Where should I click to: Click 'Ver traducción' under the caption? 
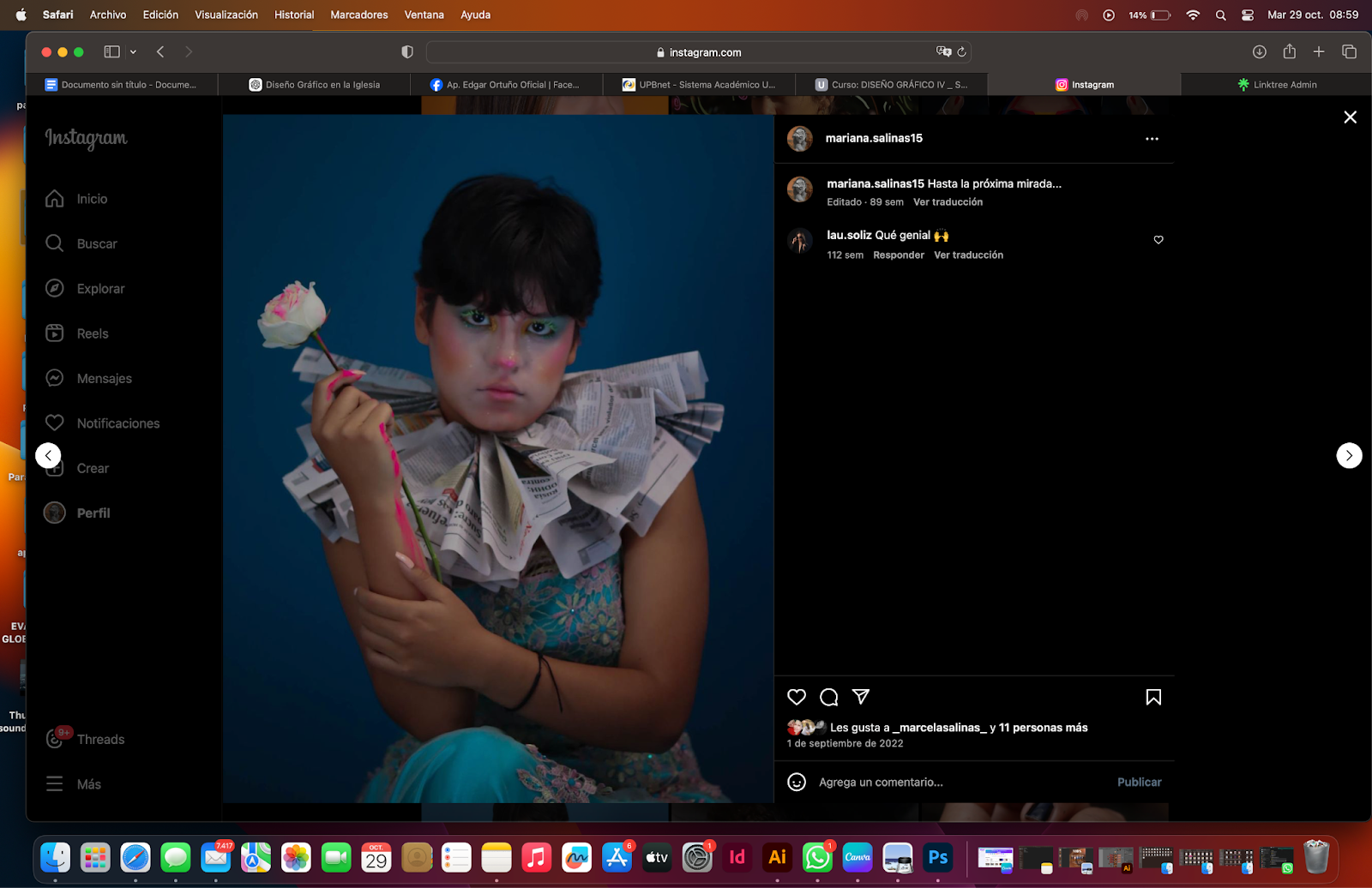point(948,202)
